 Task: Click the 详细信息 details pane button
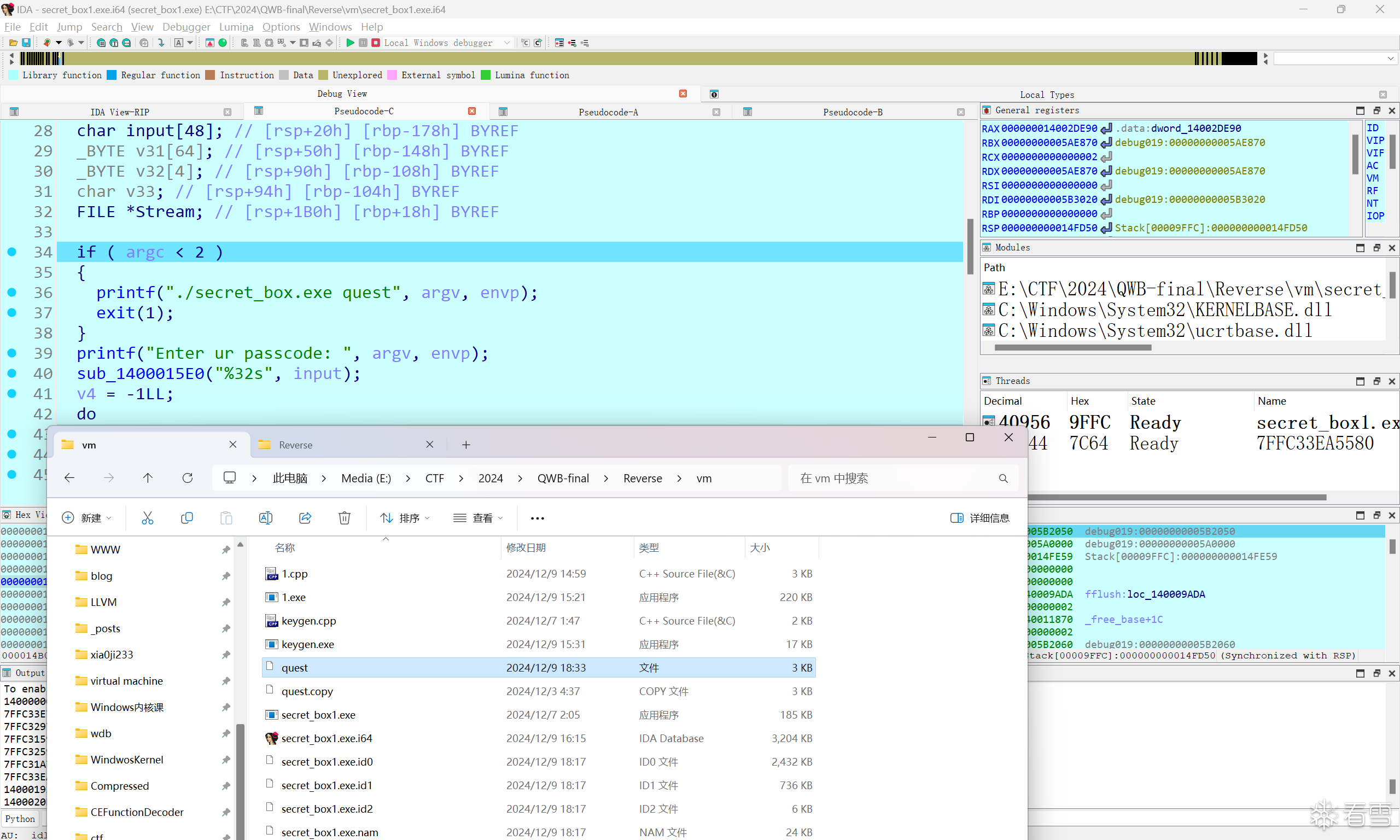pos(979,517)
